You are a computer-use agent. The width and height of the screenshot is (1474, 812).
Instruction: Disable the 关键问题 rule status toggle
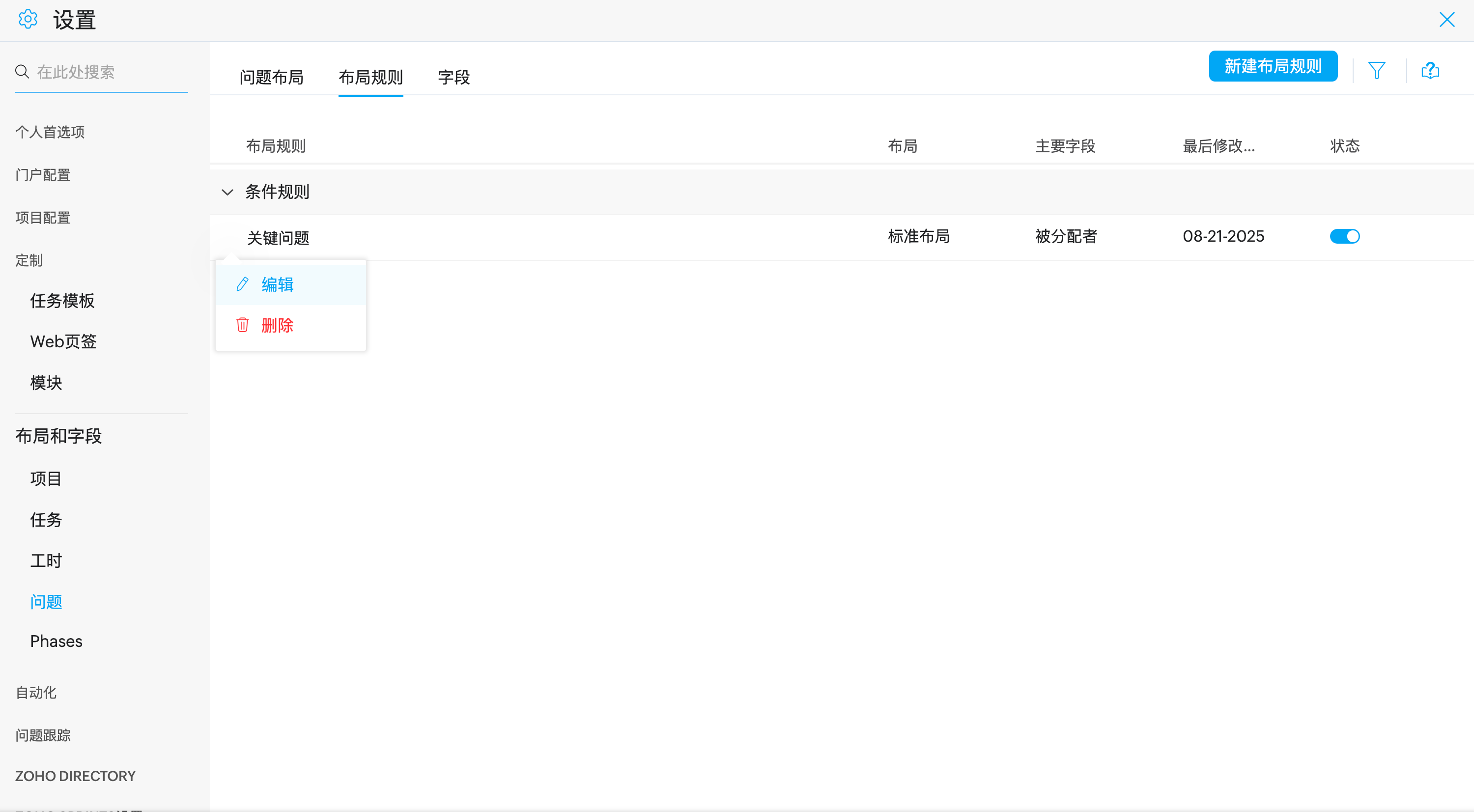[1344, 236]
